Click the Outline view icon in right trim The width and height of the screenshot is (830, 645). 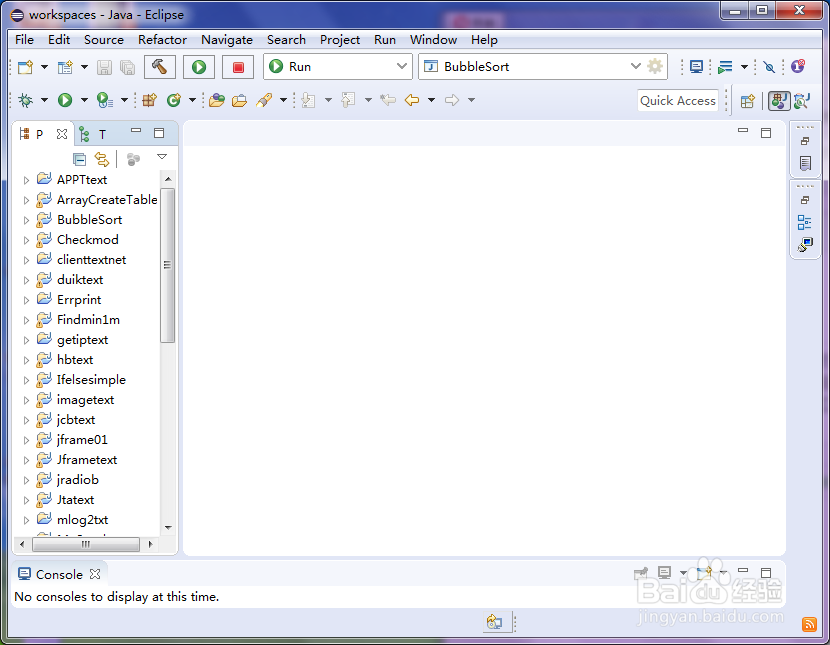coord(805,222)
